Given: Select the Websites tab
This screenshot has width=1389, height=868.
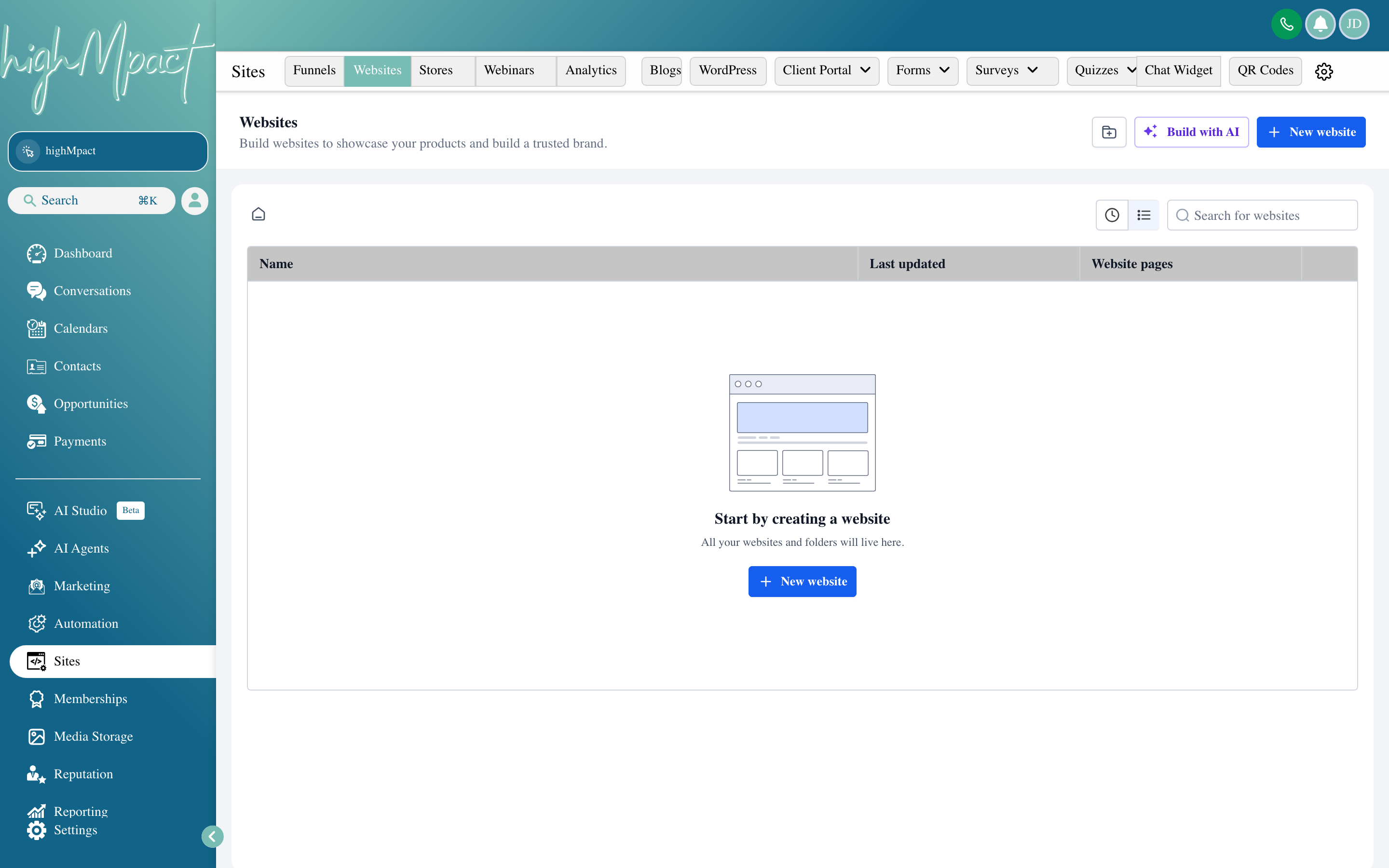Looking at the screenshot, I should click(377, 70).
